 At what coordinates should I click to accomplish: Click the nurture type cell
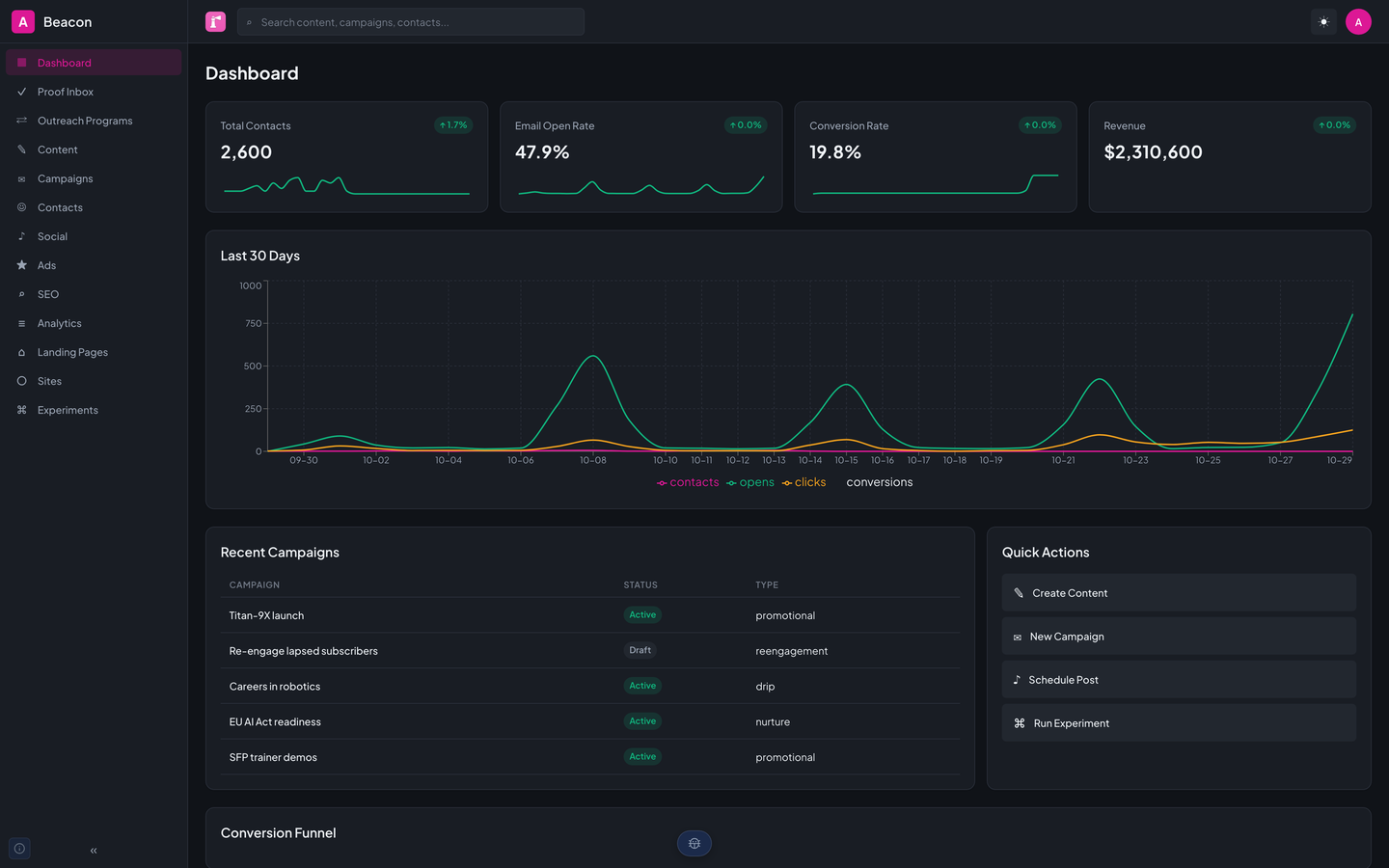click(x=773, y=721)
